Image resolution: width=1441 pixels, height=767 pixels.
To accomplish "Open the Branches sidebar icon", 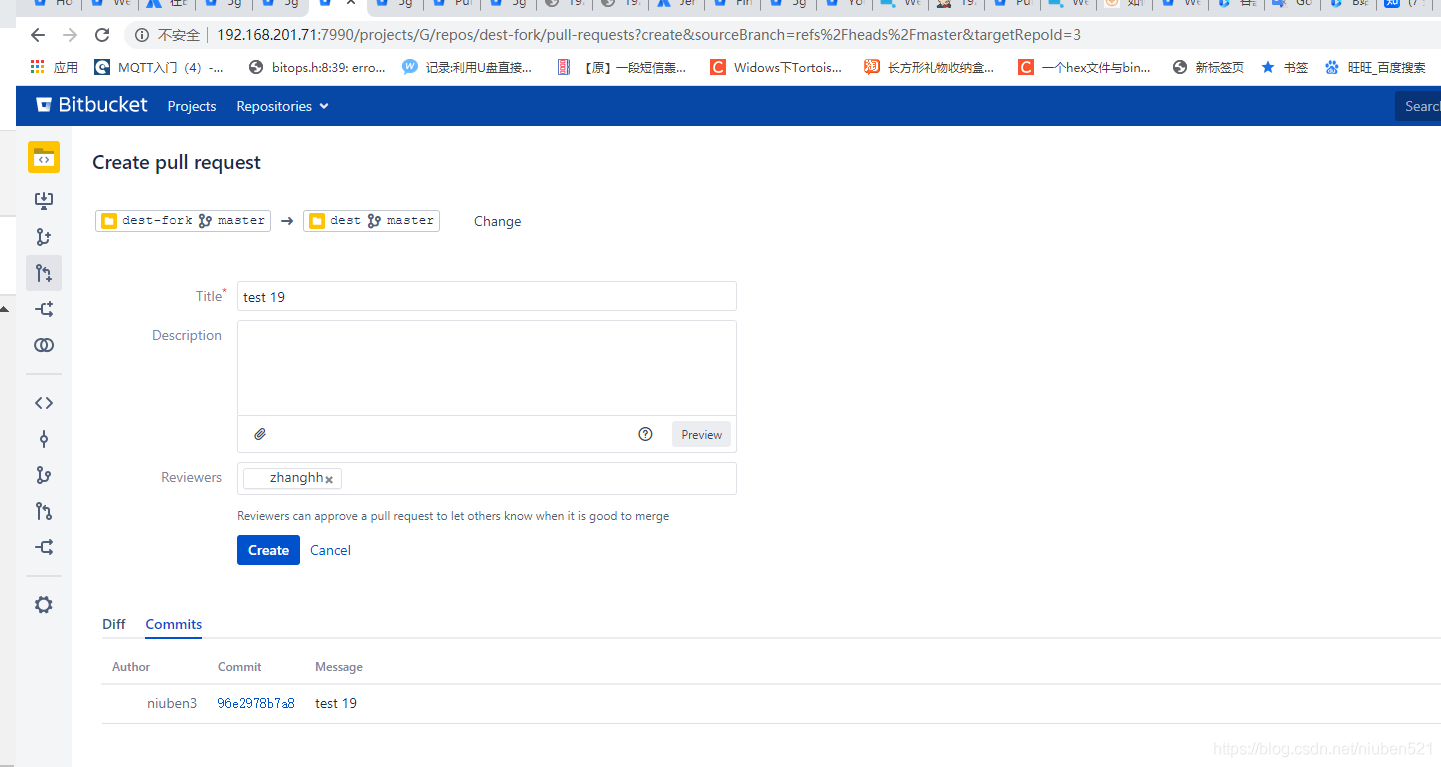I will pyautogui.click(x=44, y=475).
